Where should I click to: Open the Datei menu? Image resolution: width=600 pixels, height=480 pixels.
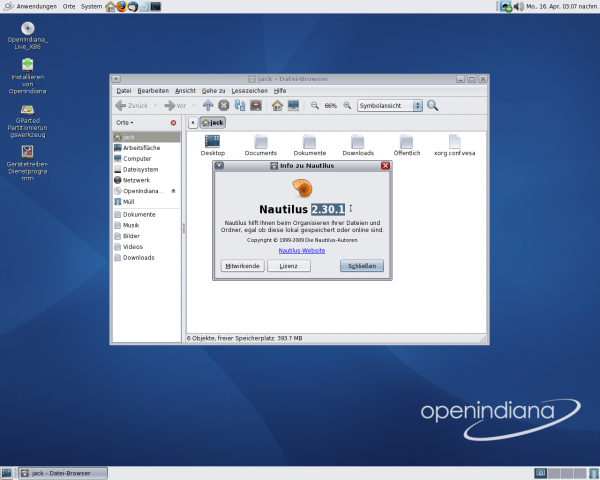point(124,91)
